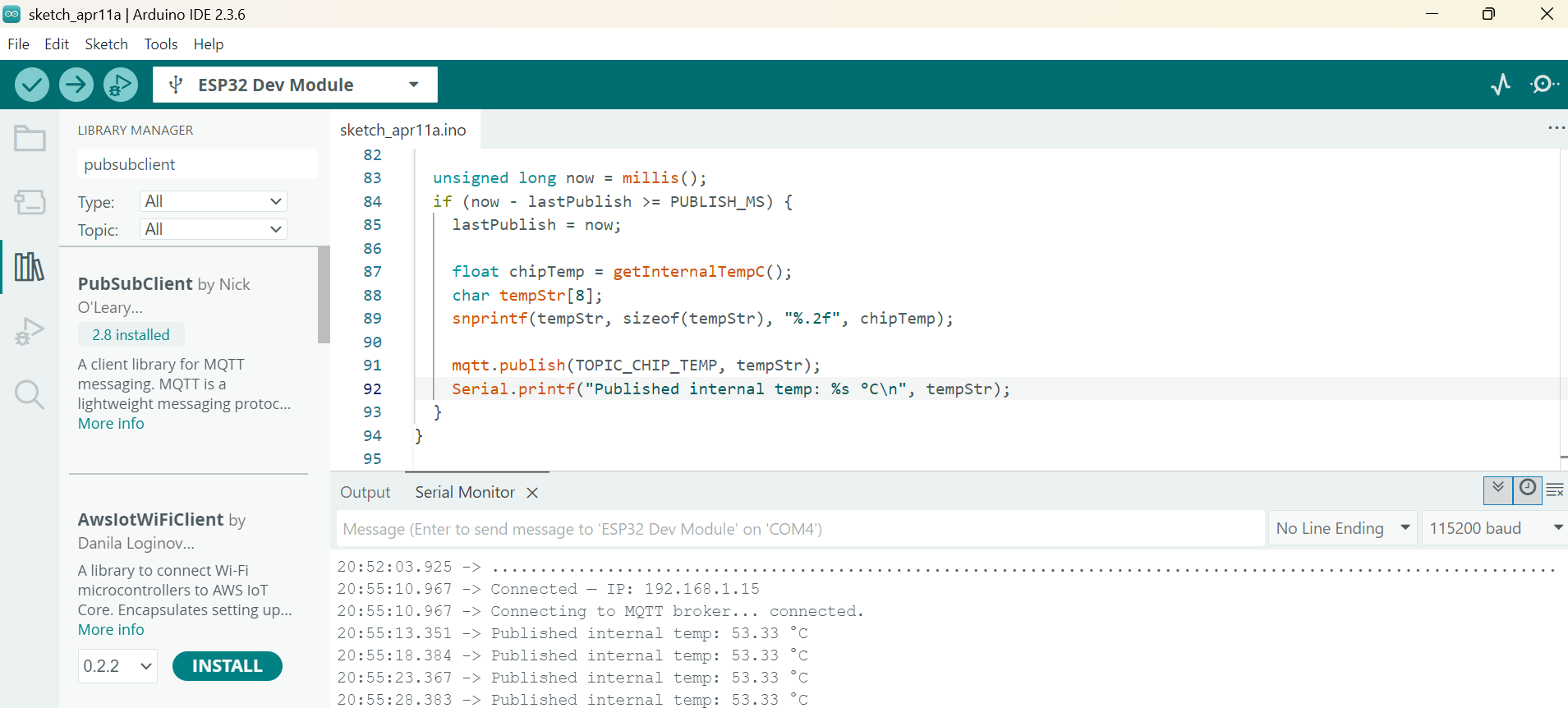Click line number 92 in gutter

(x=373, y=388)
